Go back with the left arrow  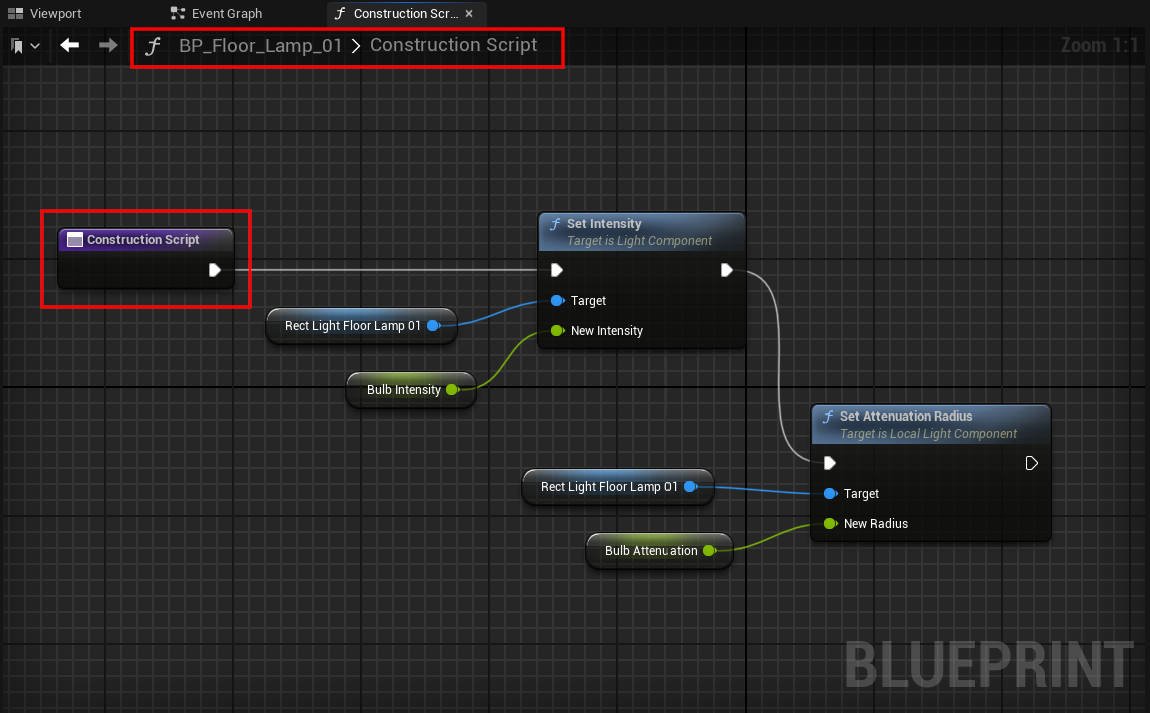click(70, 45)
